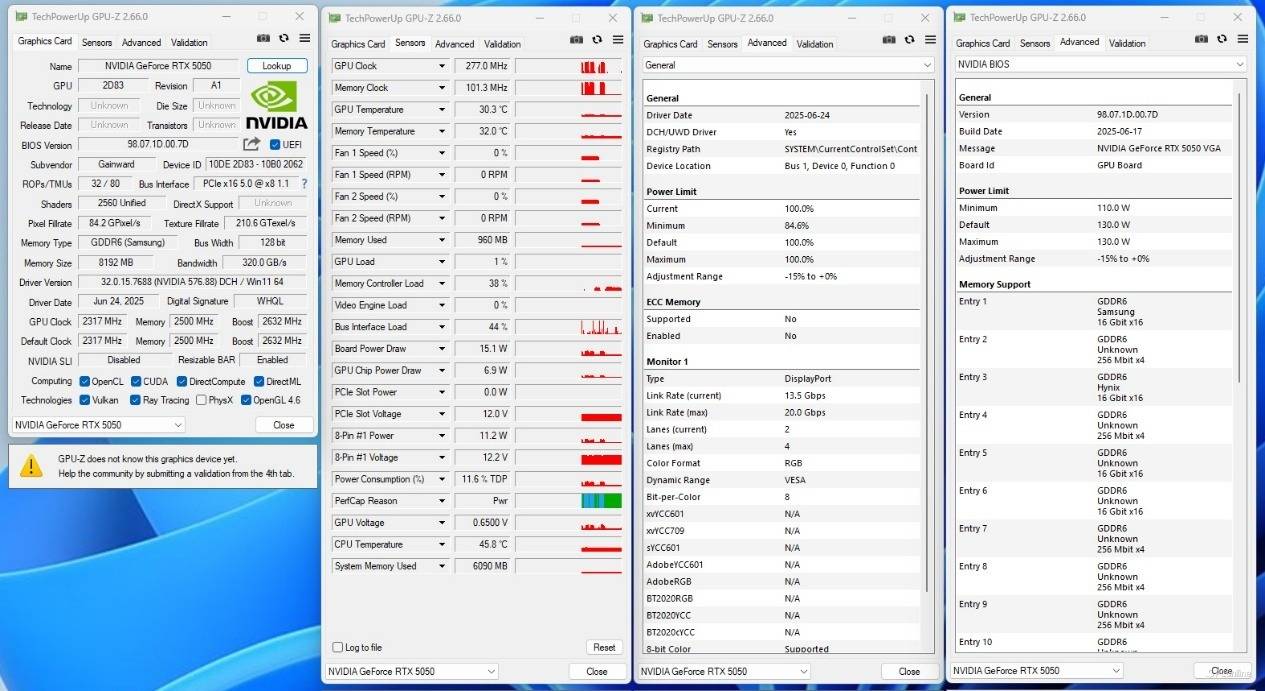Click the BIOS export share arrow icon

[252, 145]
